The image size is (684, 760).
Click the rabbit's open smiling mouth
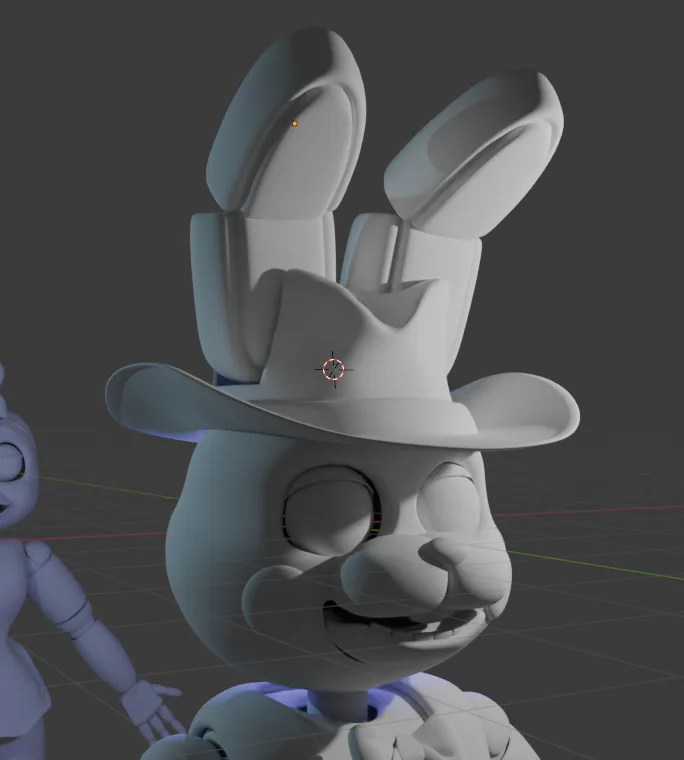point(405,630)
